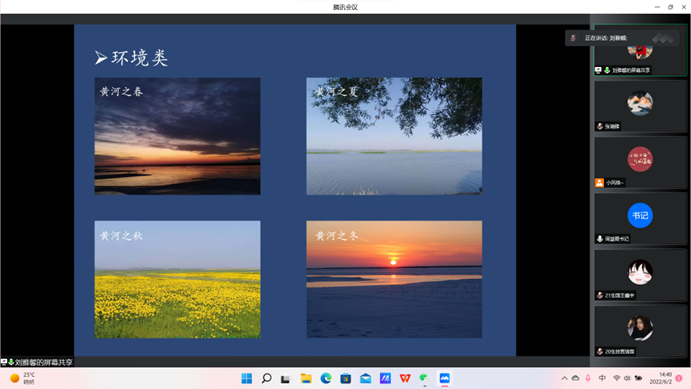This screenshot has height=389, width=691.
Task: Click muted mic icon on cartoon avatar tile
Action: 600,295
